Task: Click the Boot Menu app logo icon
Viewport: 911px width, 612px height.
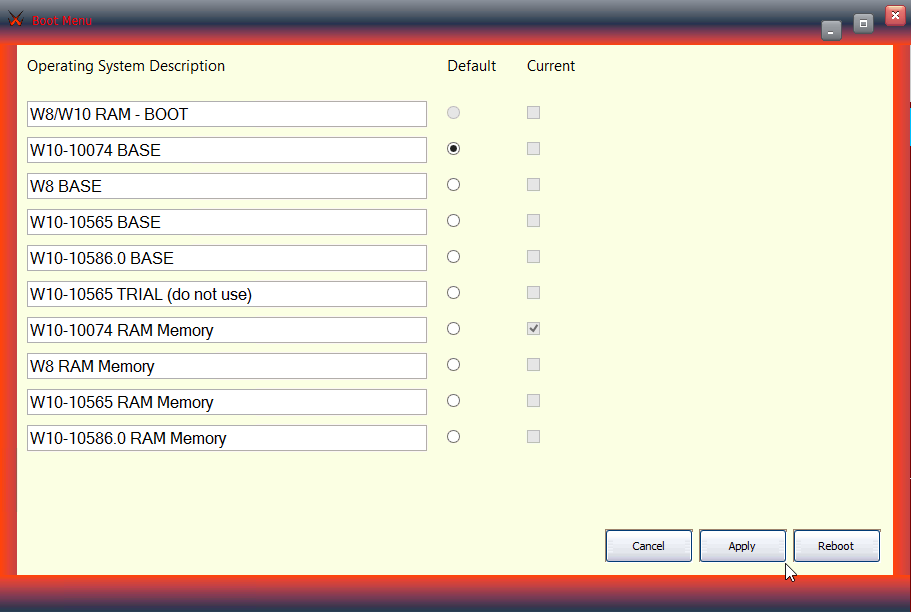Action: coord(16,19)
